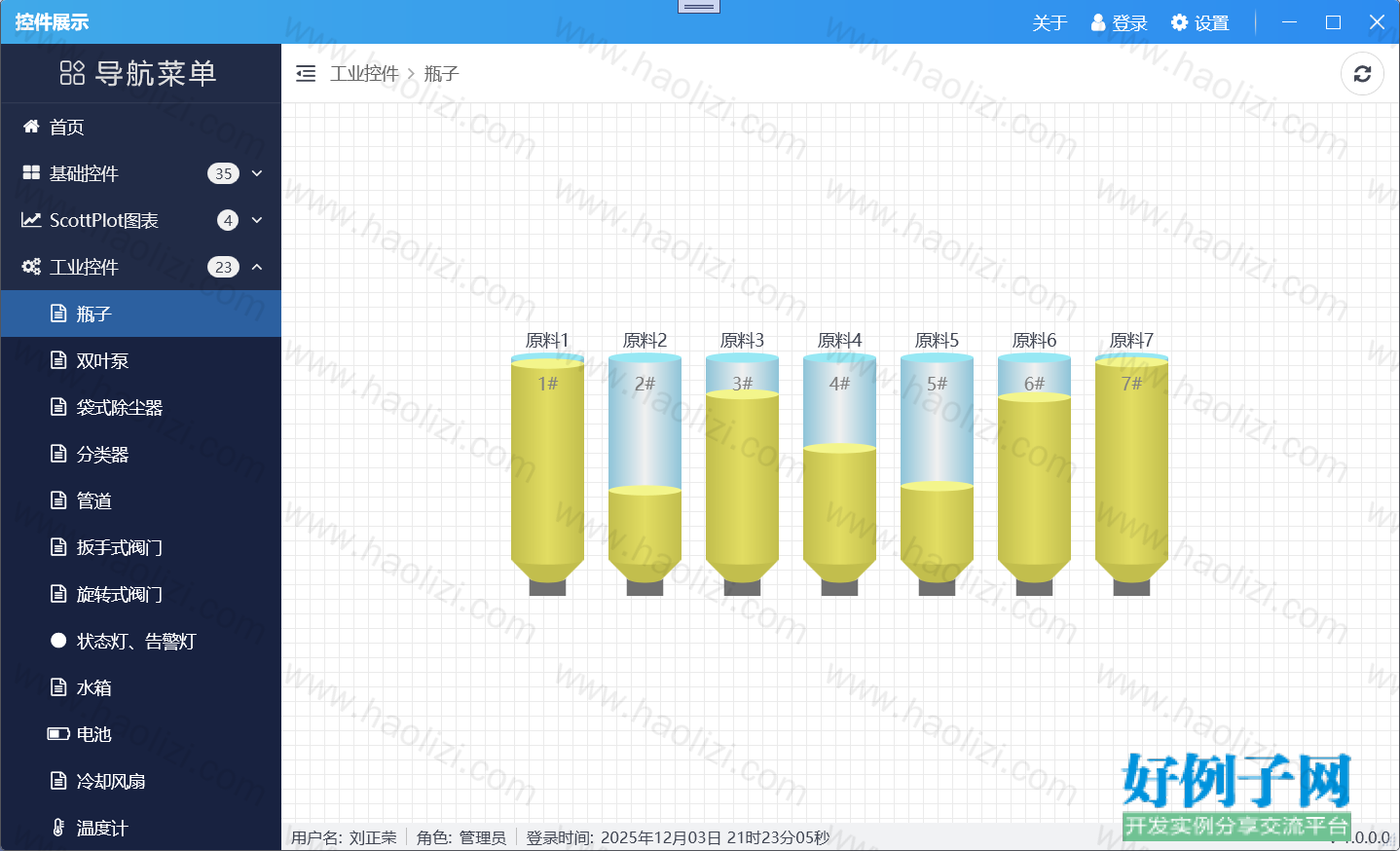
Task: Click 用户名: 刘正荣 in status bar
Action: pos(344,837)
